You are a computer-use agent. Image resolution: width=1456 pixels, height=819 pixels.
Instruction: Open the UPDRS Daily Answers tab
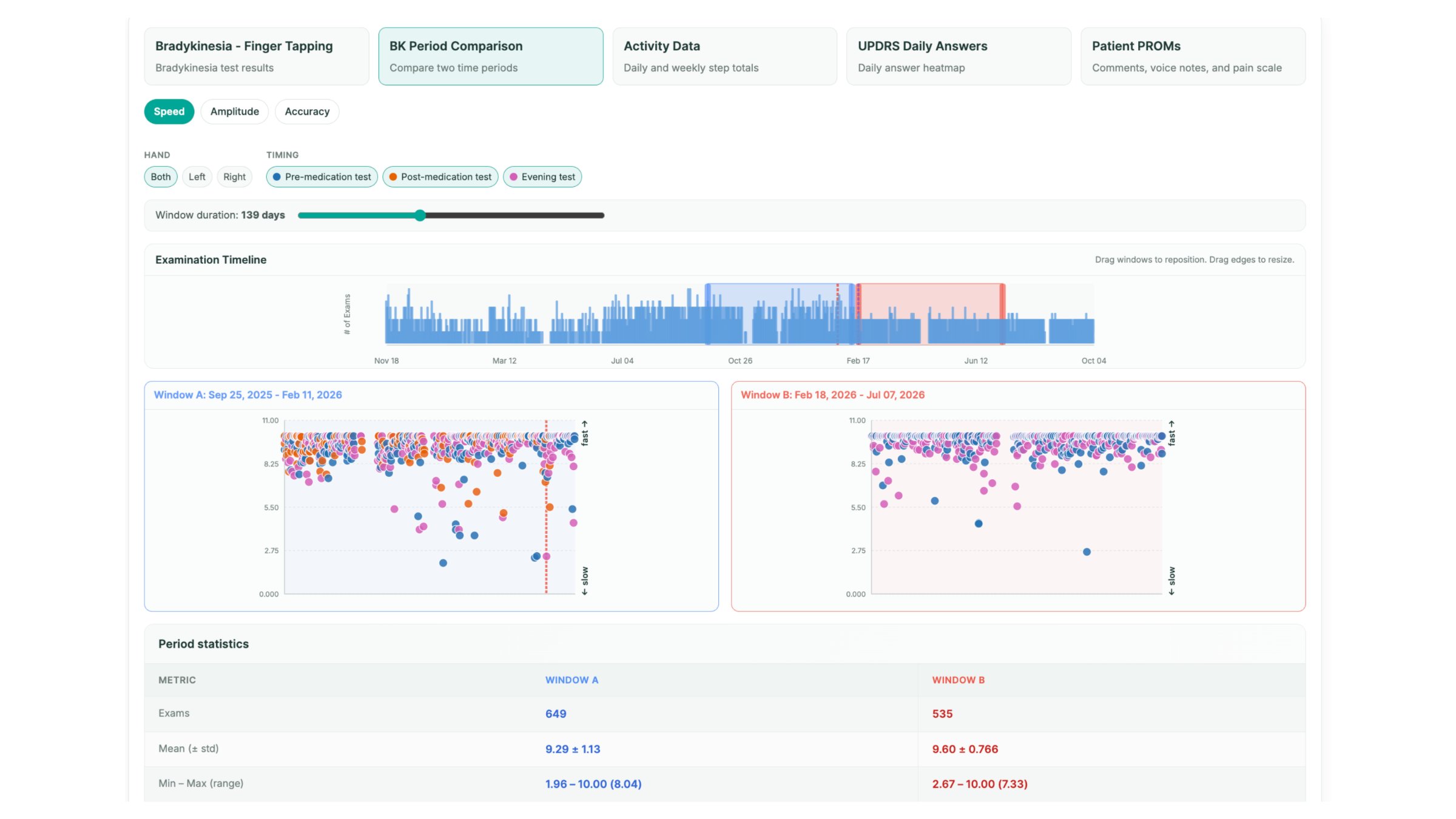(959, 56)
